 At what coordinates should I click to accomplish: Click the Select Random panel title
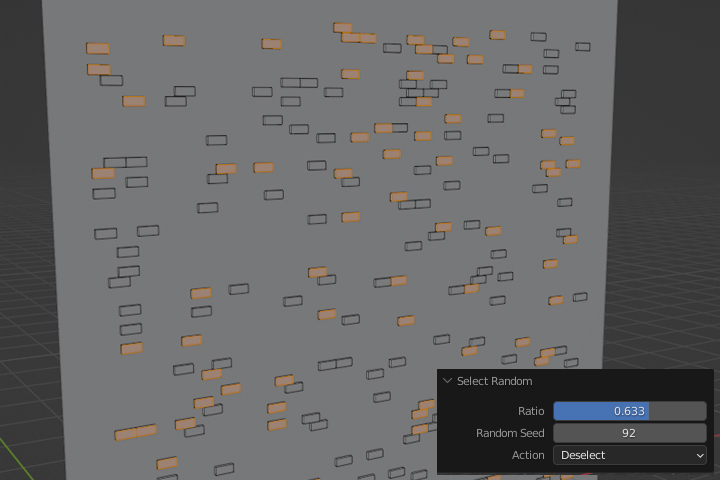pyautogui.click(x=495, y=381)
